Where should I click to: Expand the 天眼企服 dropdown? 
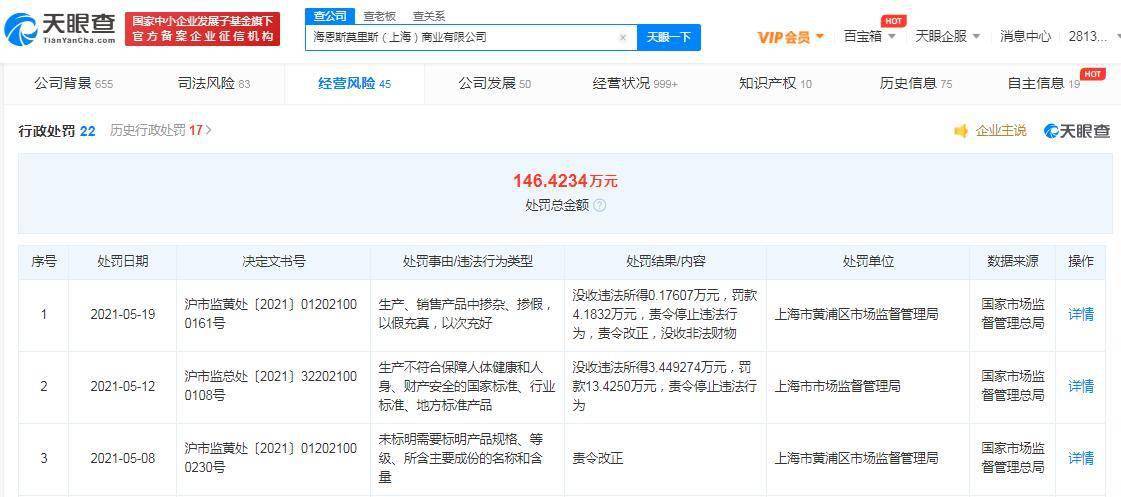click(947, 36)
